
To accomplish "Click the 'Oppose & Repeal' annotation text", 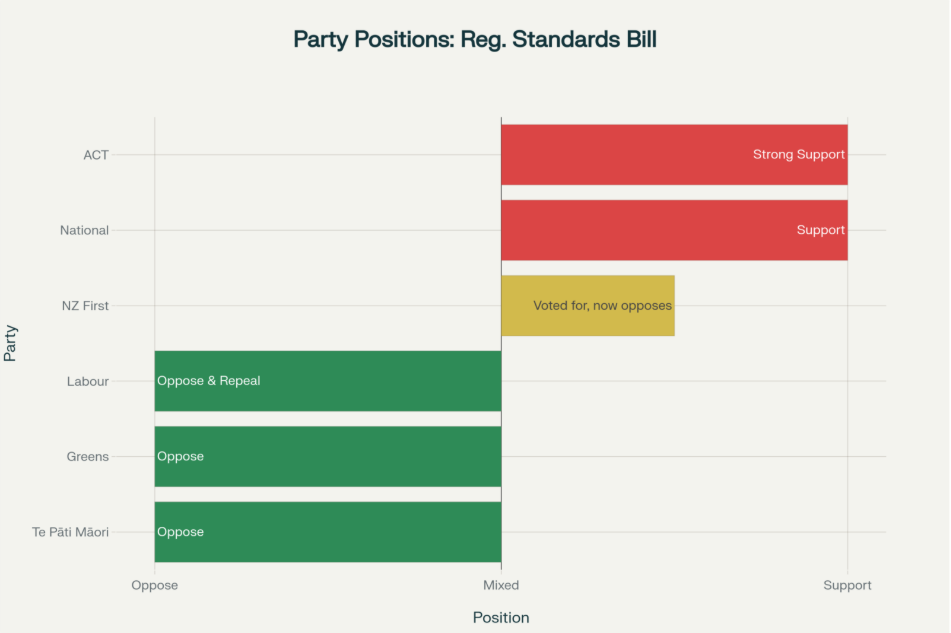I will point(209,381).
